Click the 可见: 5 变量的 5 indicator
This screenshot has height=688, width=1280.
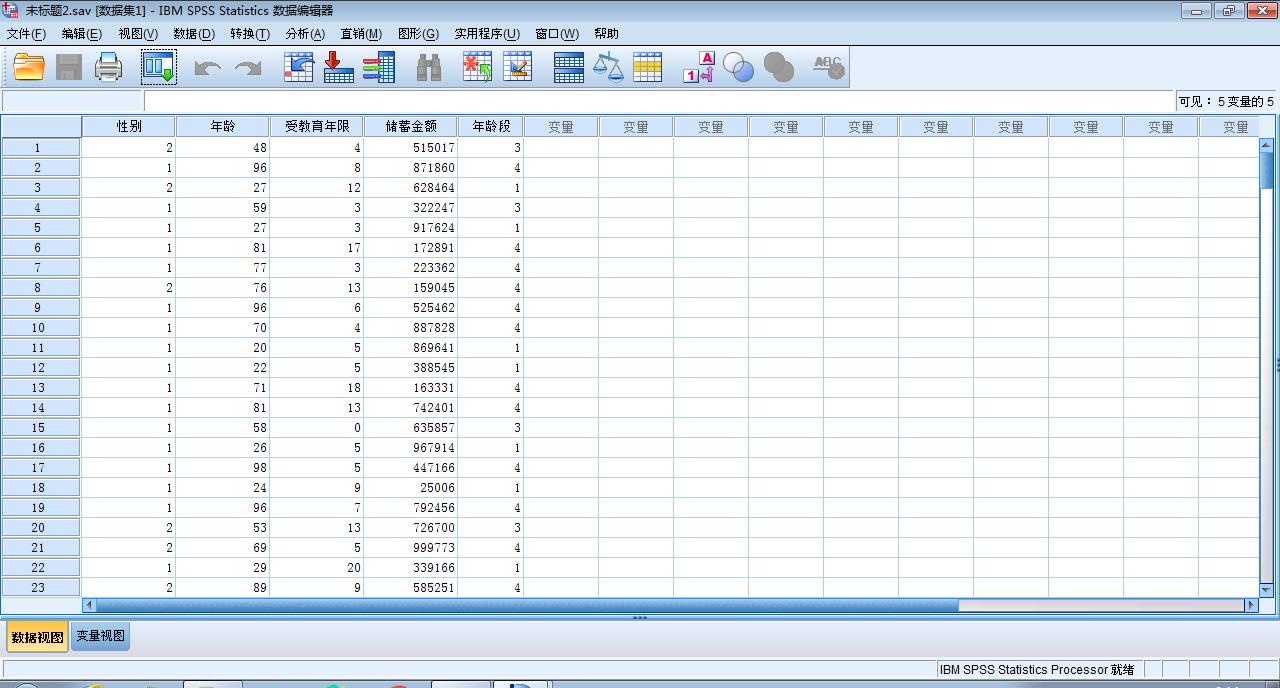1226,101
